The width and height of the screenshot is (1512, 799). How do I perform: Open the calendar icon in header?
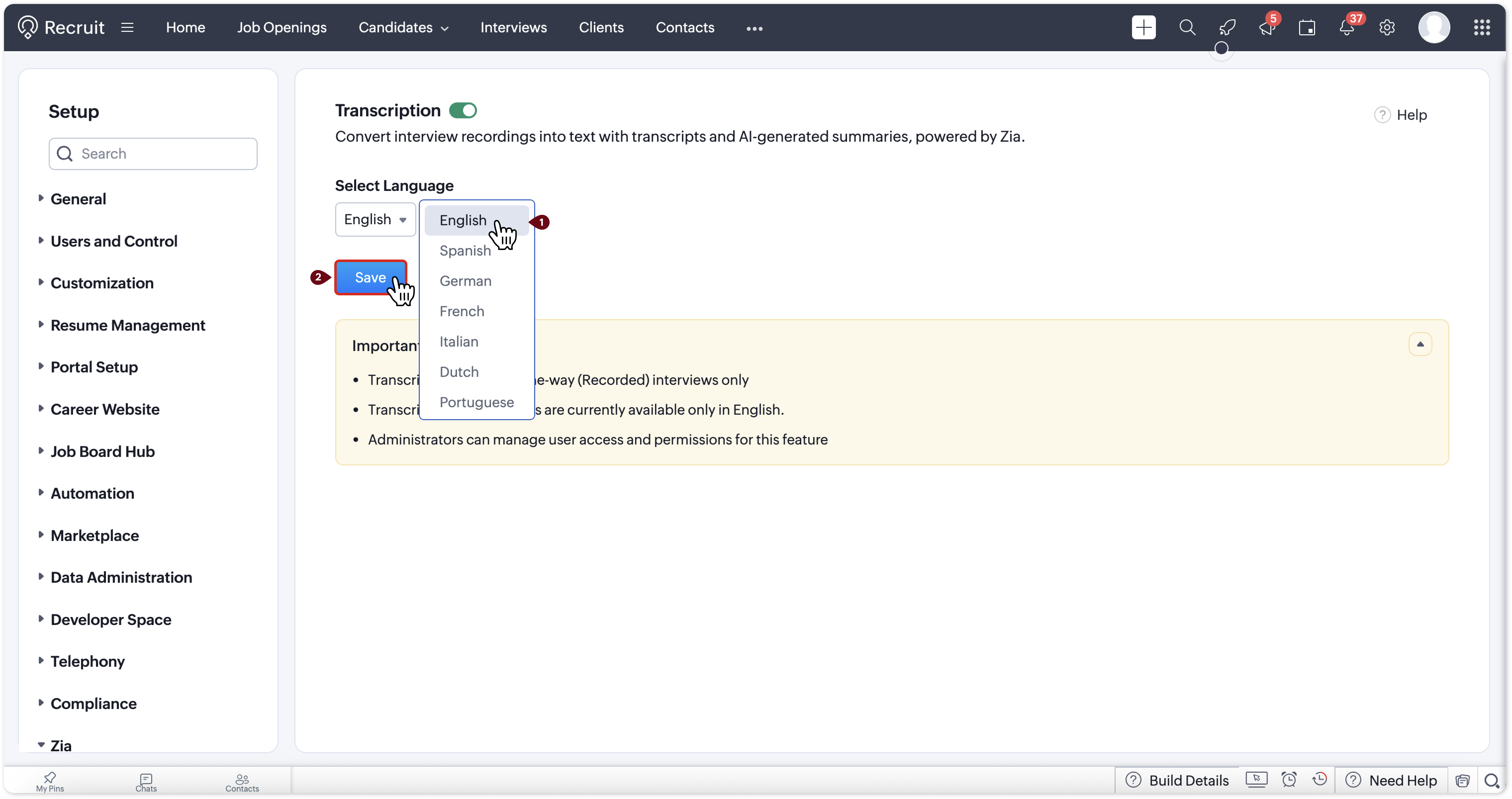click(x=1307, y=28)
